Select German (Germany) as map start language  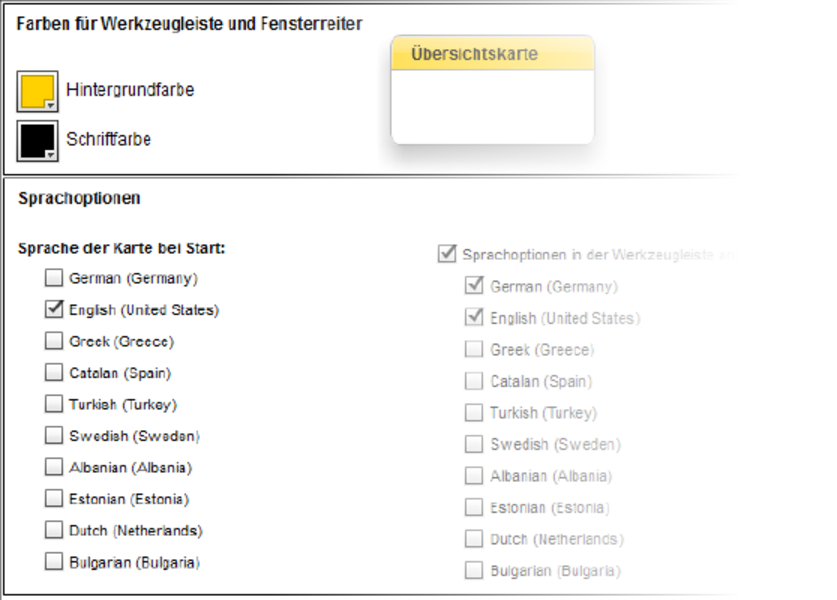[54, 278]
